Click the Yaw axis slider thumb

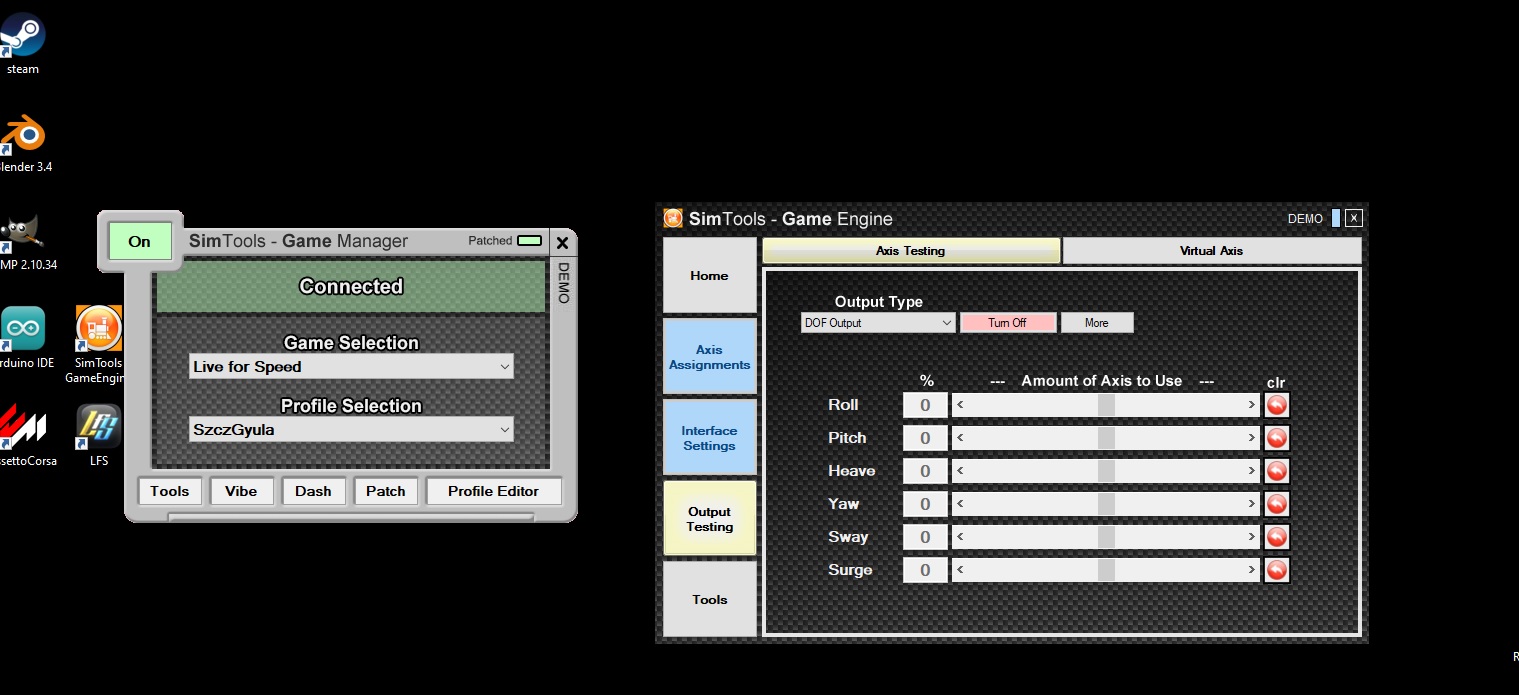(1106, 504)
